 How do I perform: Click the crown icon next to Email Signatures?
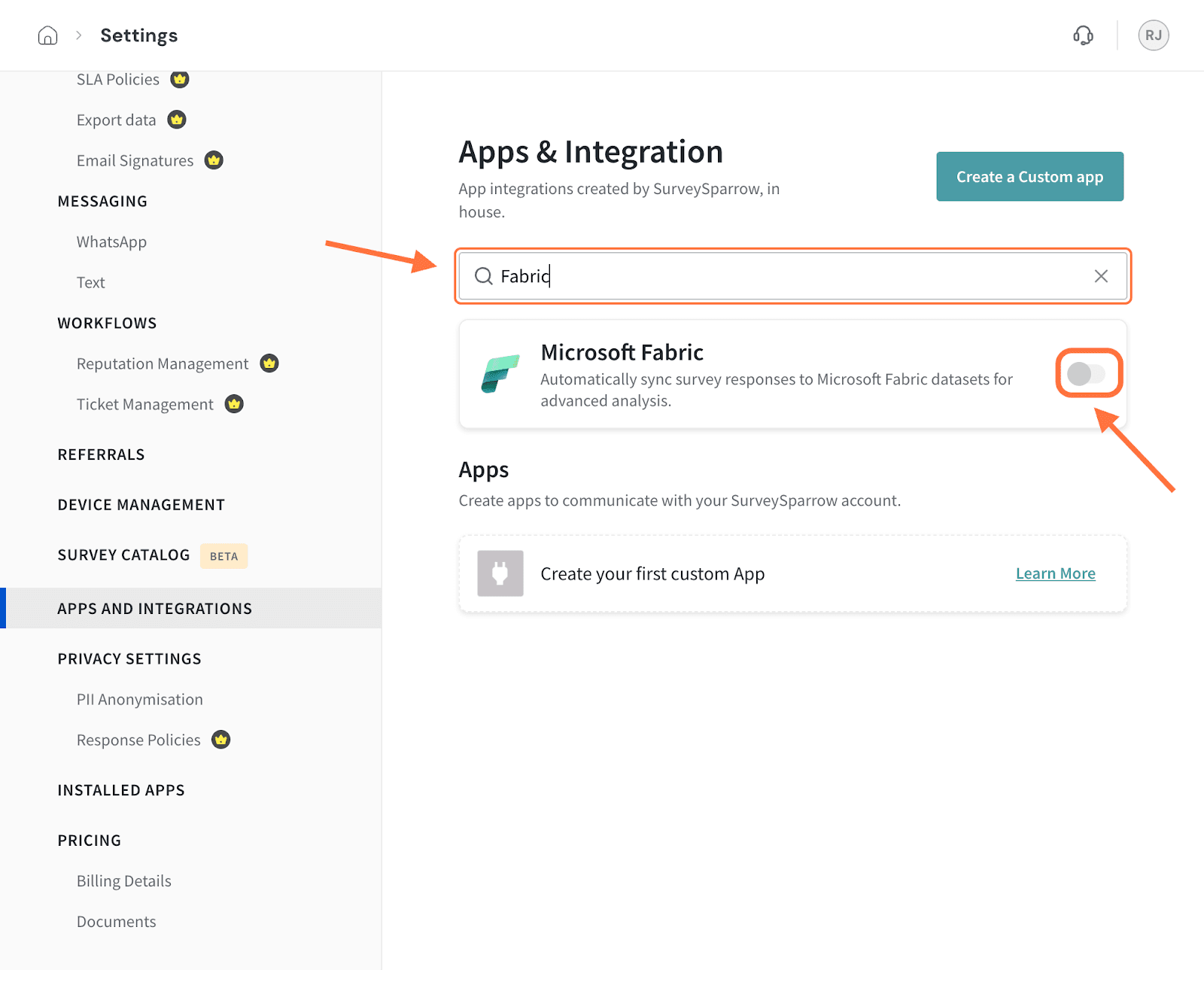pos(214,160)
